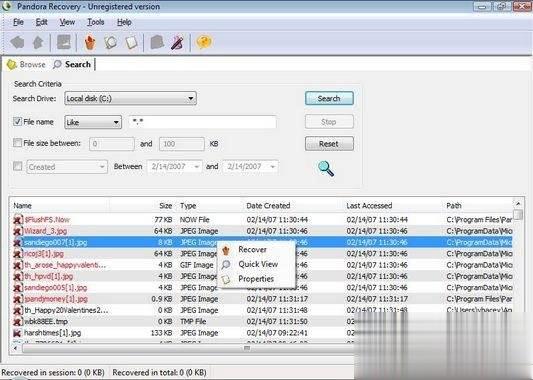This screenshot has height=380, width=533.
Task: Select the jpandymoney[1].jpg row
Action: tap(262, 299)
